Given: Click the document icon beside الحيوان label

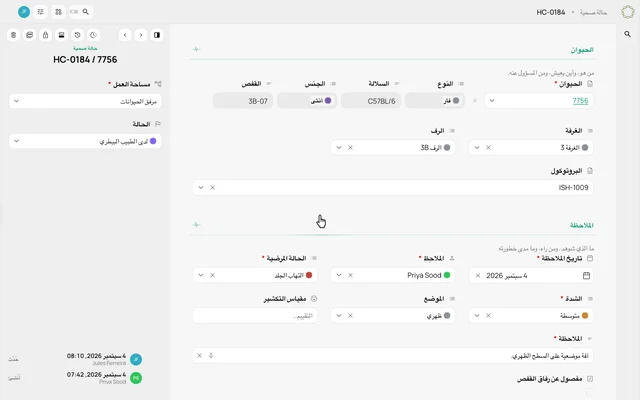Looking at the screenshot, I should (x=589, y=84).
